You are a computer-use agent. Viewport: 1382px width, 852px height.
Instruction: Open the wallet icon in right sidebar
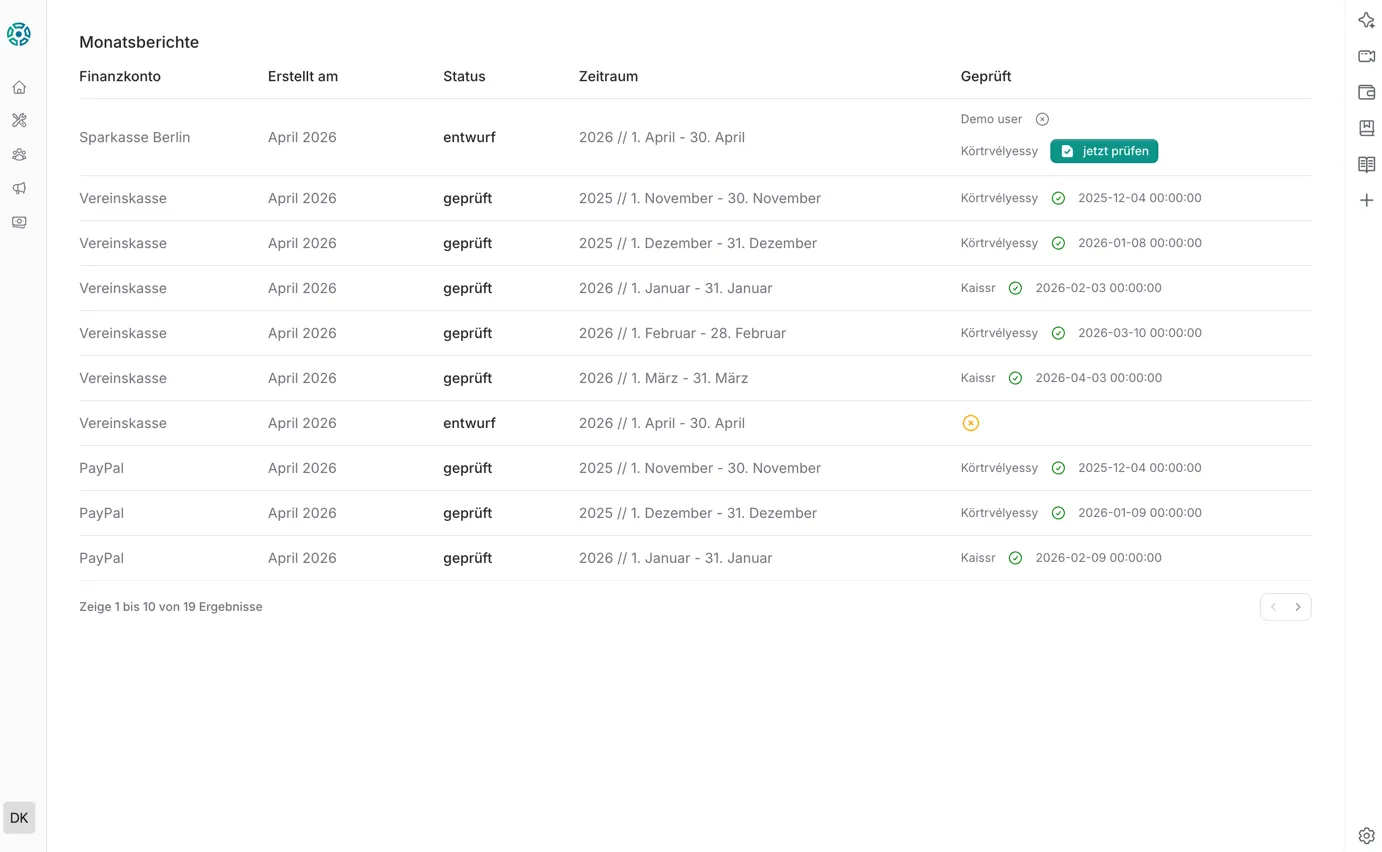click(1366, 92)
